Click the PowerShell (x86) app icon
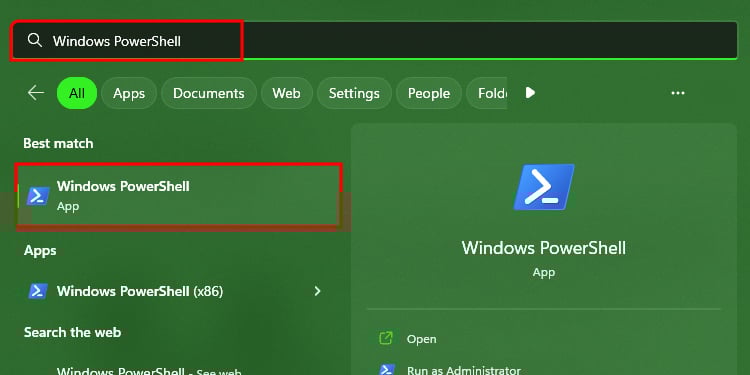Viewport: 750px width, 375px height. point(38,291)
